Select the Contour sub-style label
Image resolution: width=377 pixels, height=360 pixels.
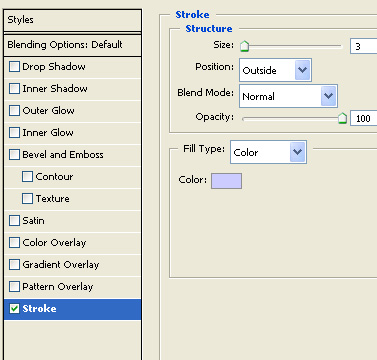[54, 177]
